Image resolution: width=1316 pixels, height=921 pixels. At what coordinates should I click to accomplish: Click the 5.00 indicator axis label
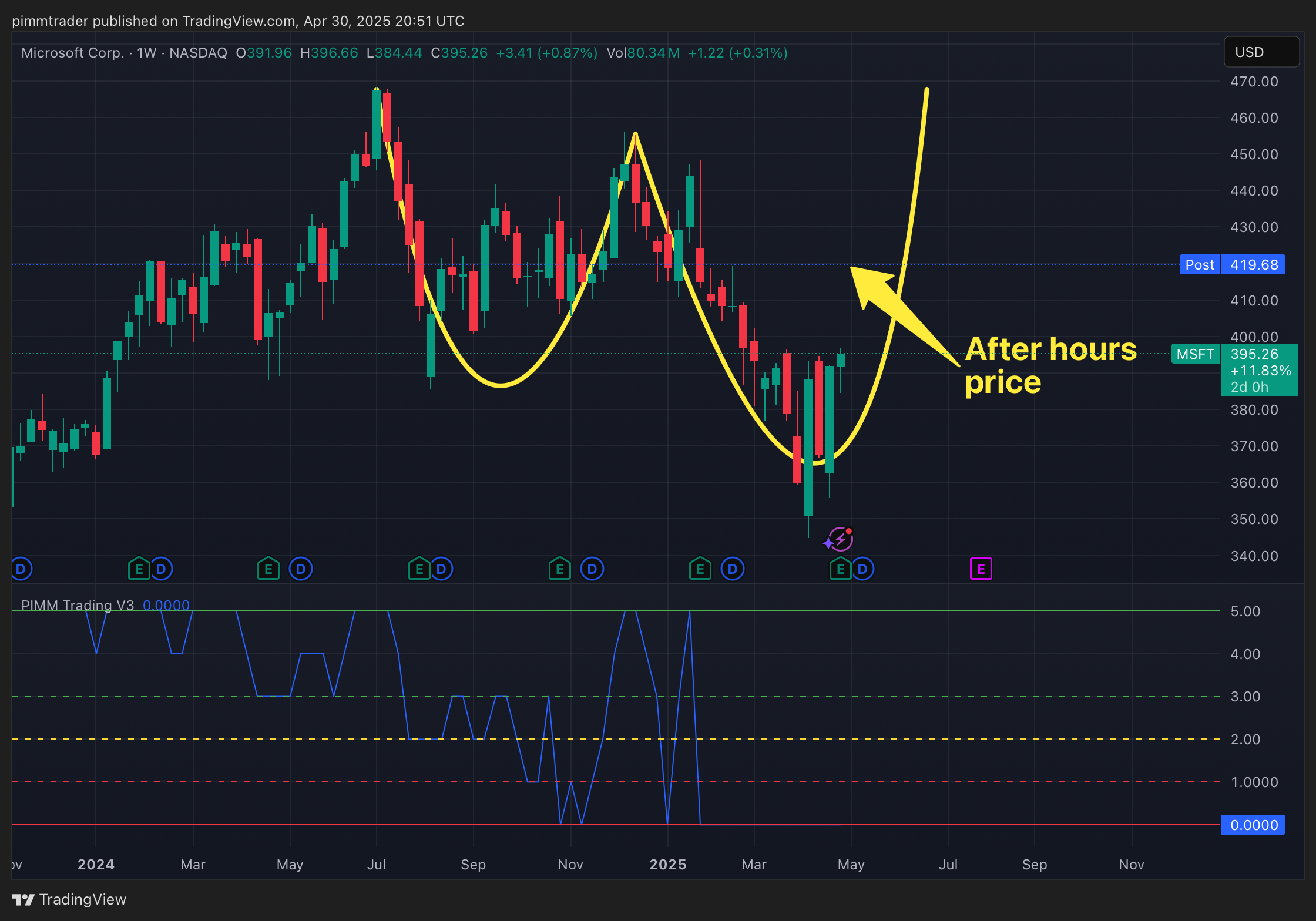pyautogui.click(x=1245, y=611)
